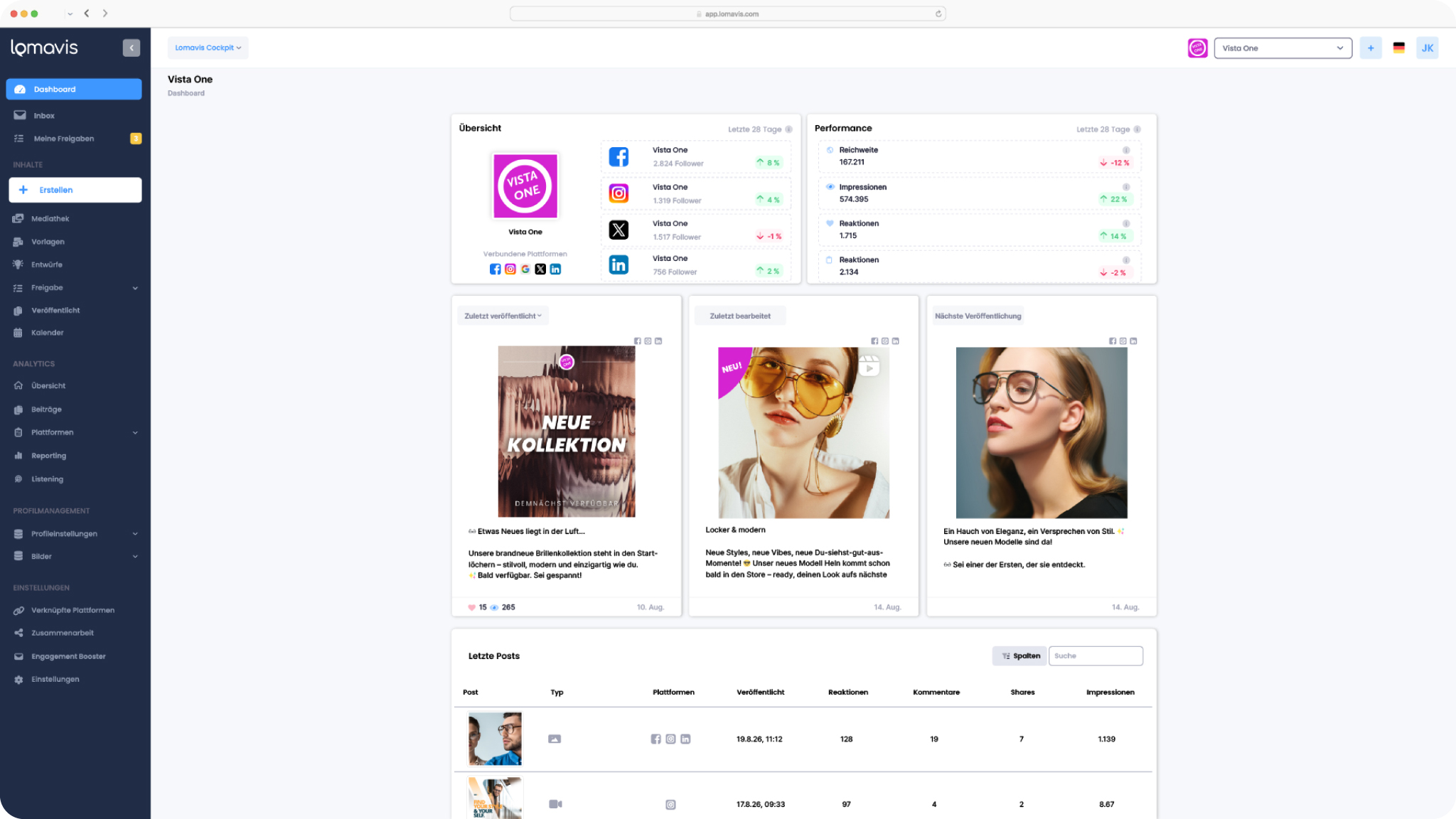Open the JK user avatar menu
Screen dimensions: 1456x819
point(1427,48)
